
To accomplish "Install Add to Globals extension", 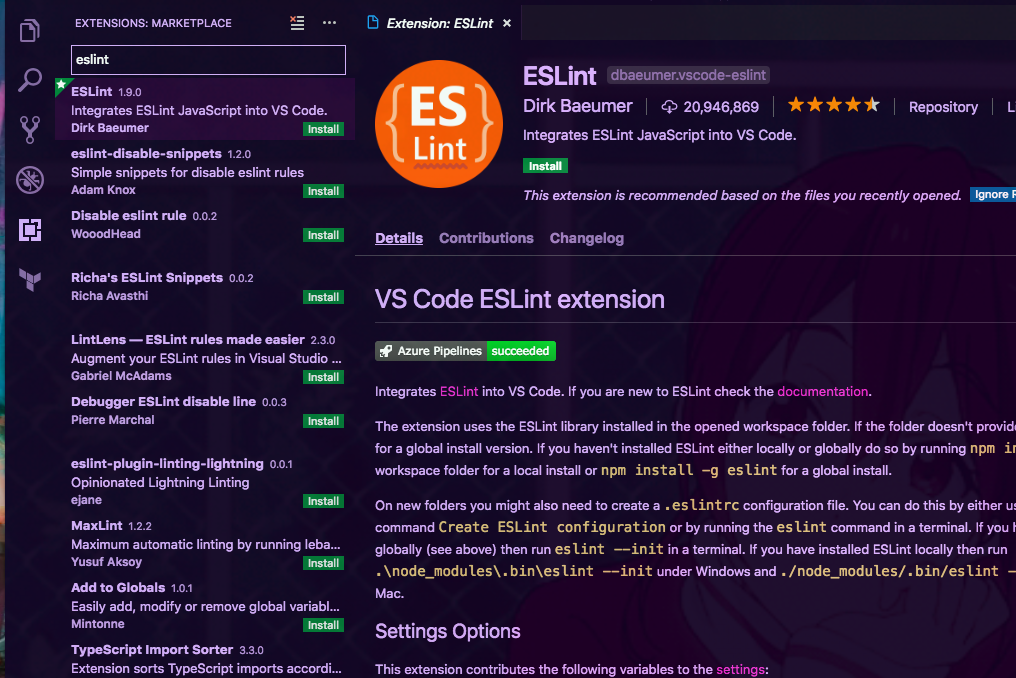I will click(x=323, y=625).
